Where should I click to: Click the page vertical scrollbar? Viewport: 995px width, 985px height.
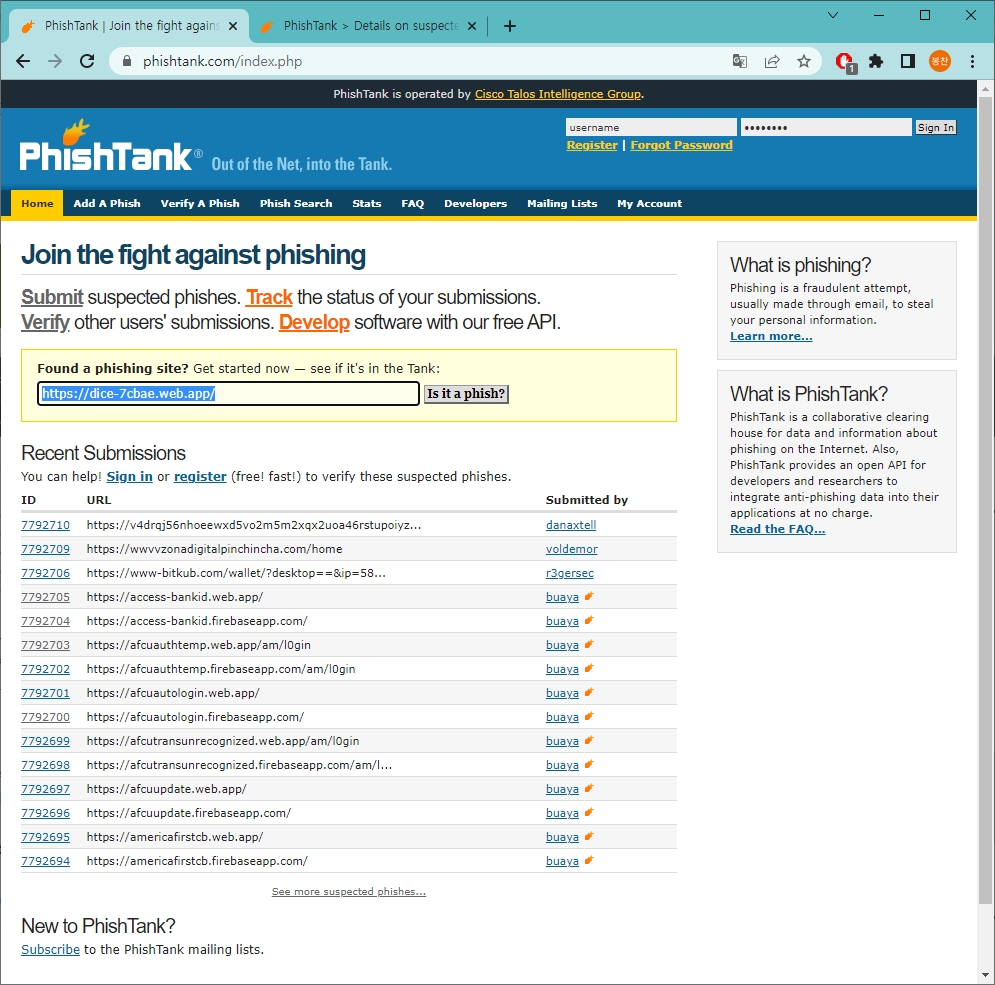coord(986,500)
